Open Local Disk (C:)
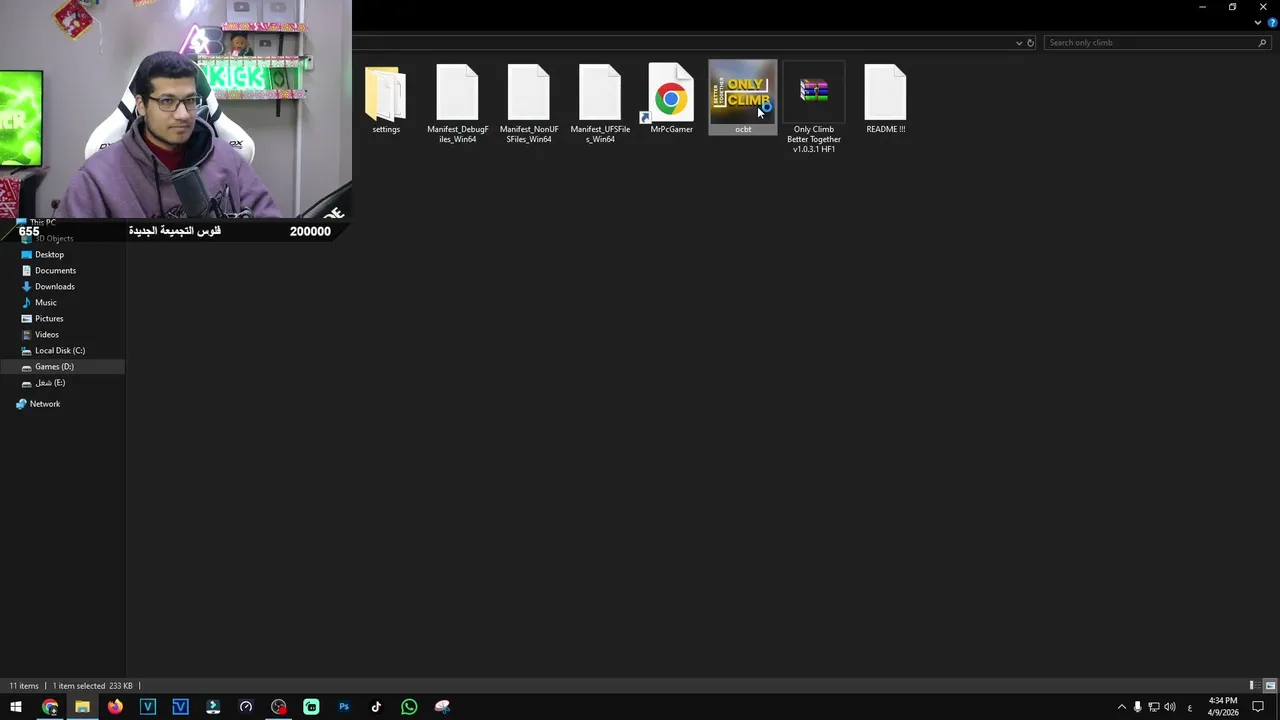1280x720 pixels. (59, 350)
